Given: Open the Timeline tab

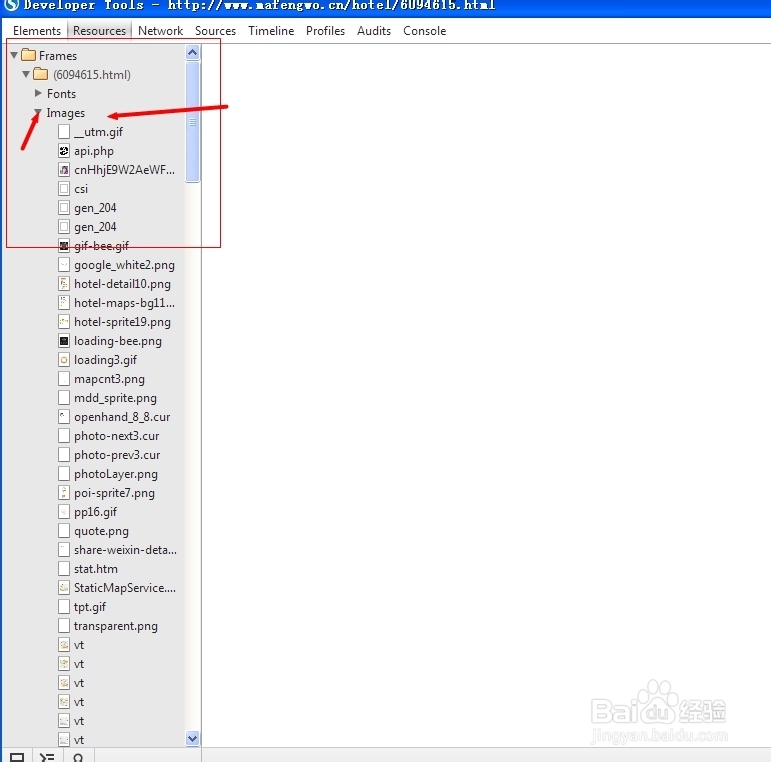Looking at the screenshot, I should [x=271, y=30].
